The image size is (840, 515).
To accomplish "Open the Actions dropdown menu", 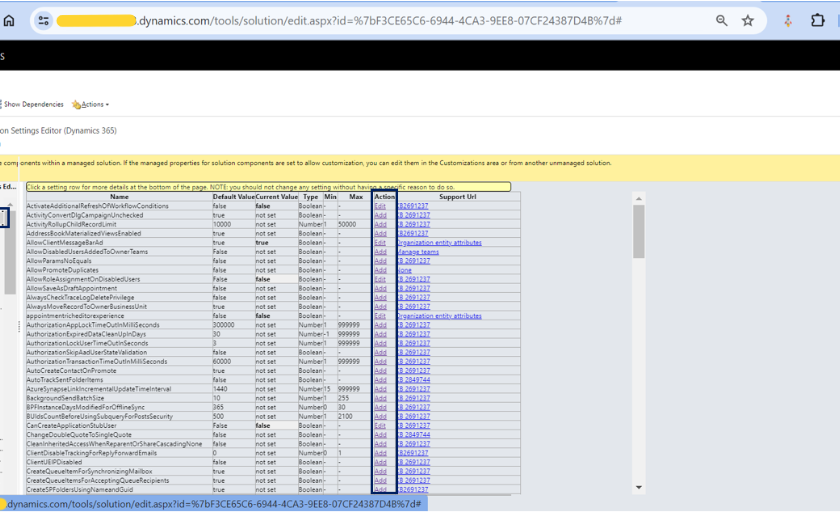I will pos(92,104).
